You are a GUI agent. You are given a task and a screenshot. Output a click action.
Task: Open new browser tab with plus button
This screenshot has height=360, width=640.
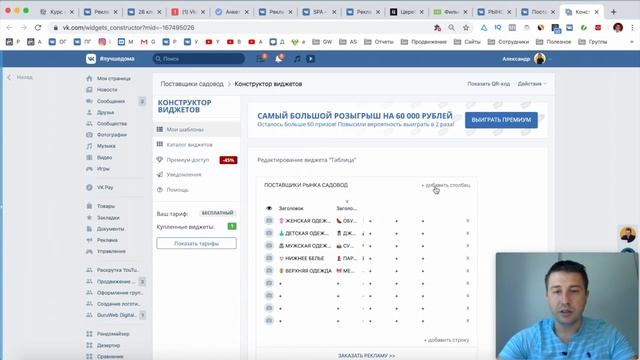click(x=613, y=12)
